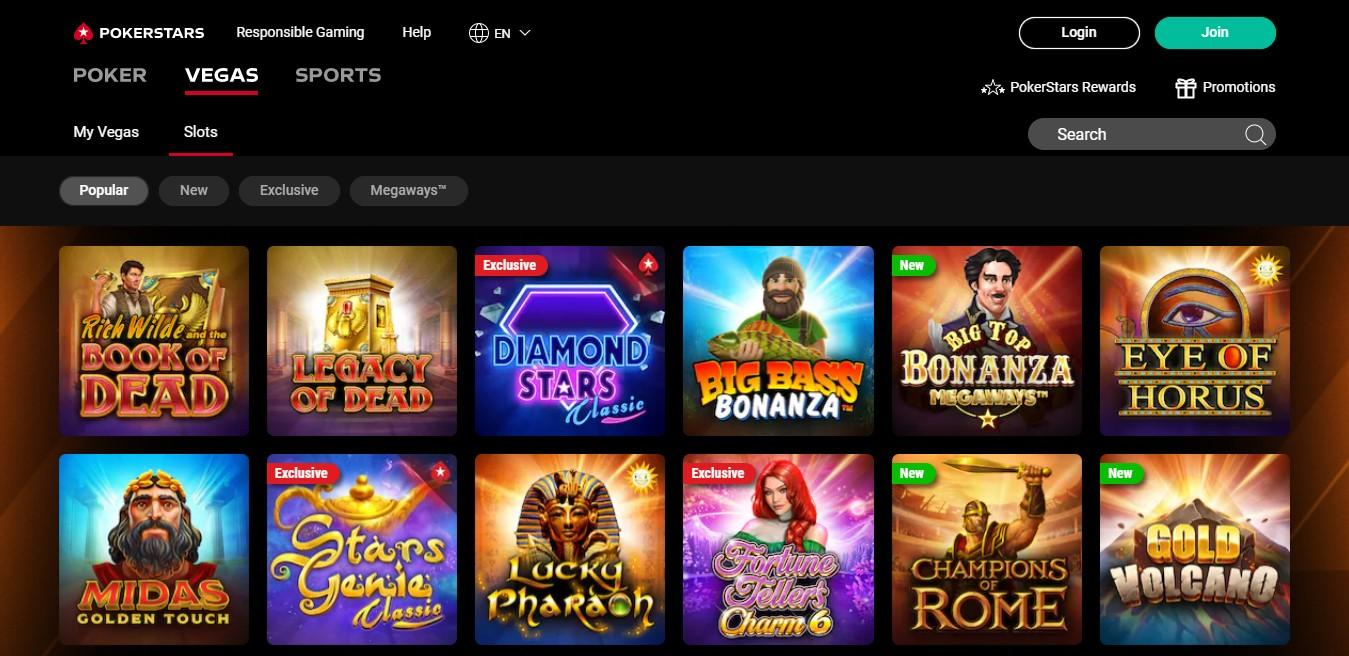
Task: Click the PokerStars Rewards stars icon
Action: [x=992, y=88]
